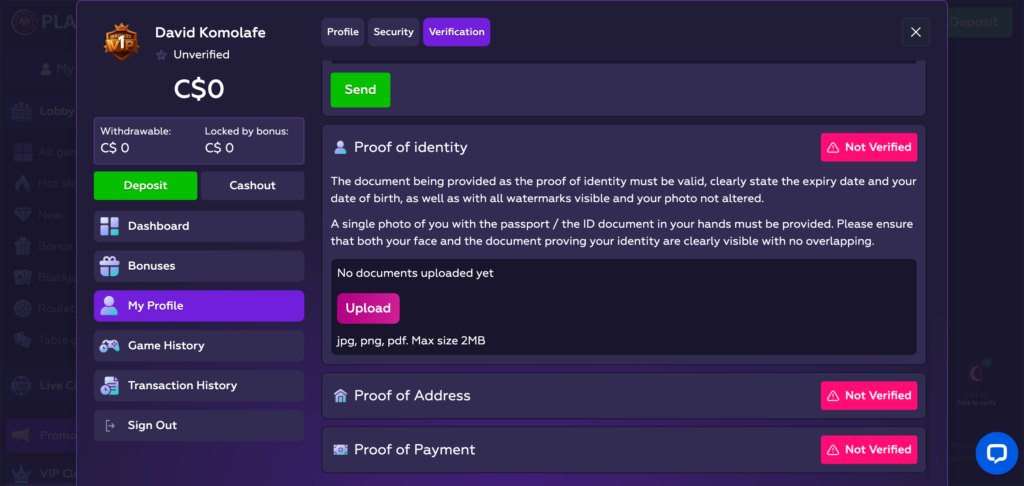Open the live chat bubble icon
1024x486 pixels.
pos(997,453)
